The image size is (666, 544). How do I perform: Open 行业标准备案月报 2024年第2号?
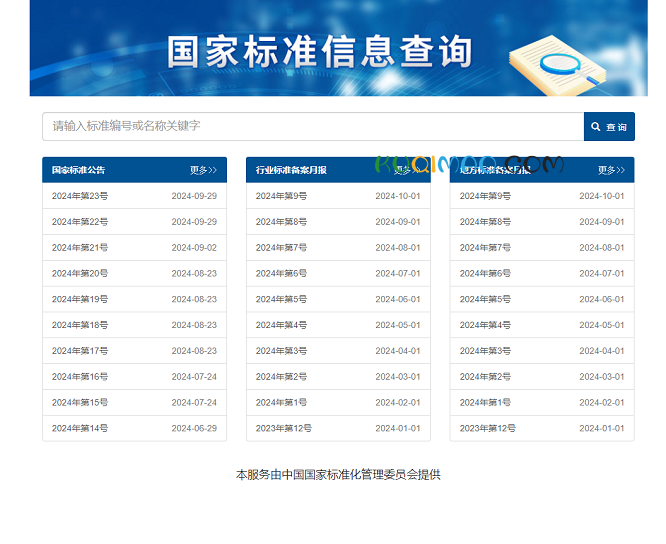coord(281,377)
